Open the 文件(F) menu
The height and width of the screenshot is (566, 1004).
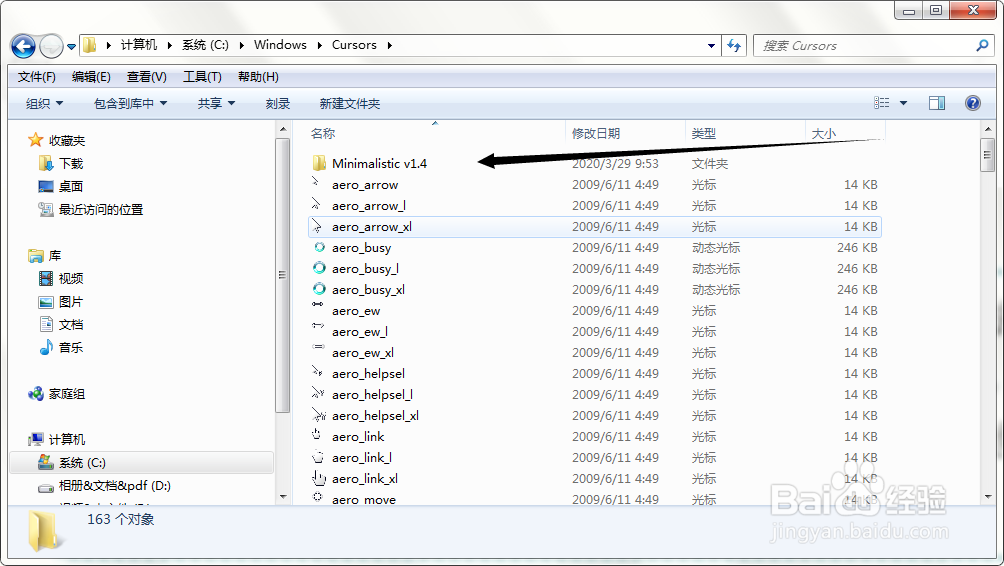[x=36, y=77]
